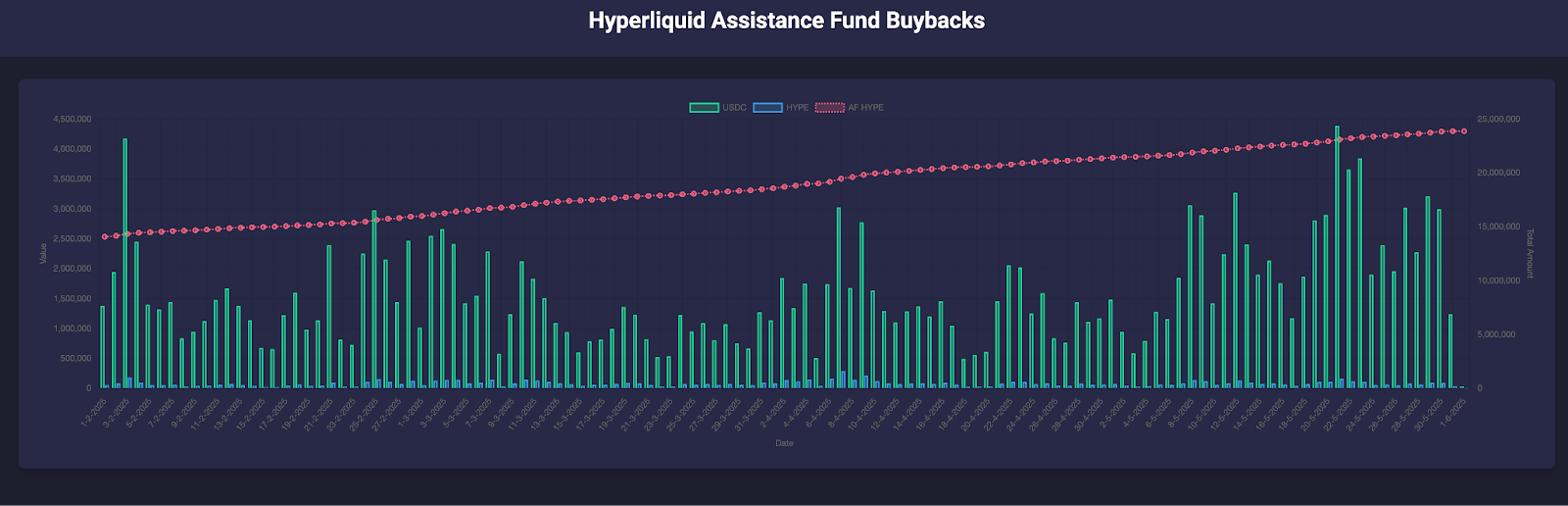This screenshot has height=506, width=1568.
Task: Click the Value axis title
Action: [x=42, y=253]
